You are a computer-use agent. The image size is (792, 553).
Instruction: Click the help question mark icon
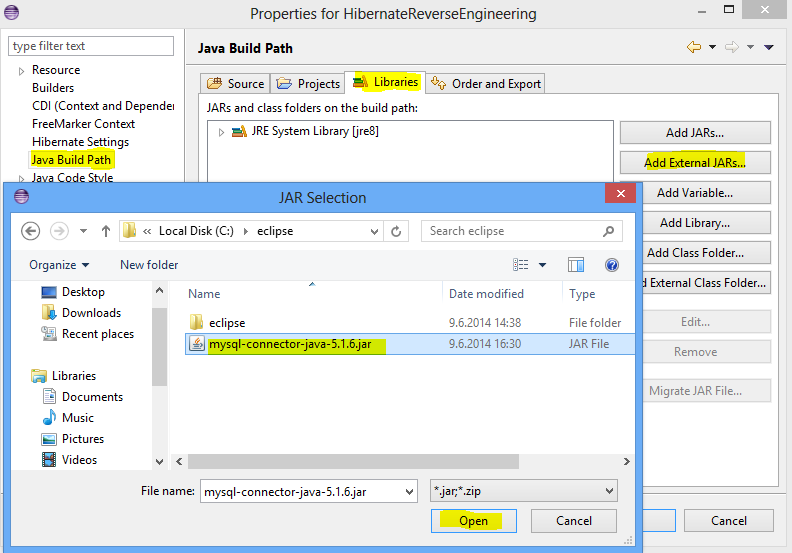click(x=612, y=265)
